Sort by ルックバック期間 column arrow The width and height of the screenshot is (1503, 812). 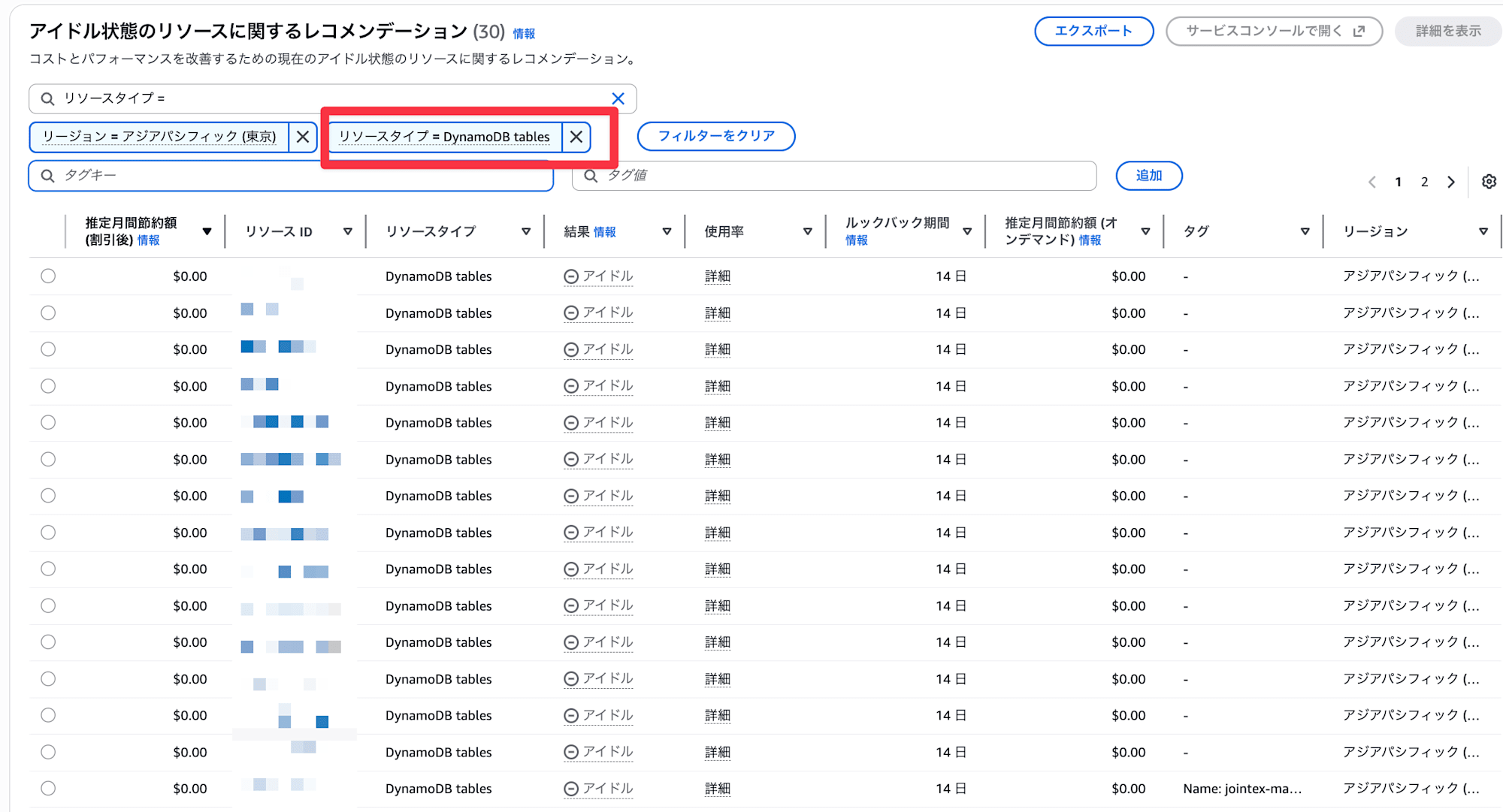[967, 231]
